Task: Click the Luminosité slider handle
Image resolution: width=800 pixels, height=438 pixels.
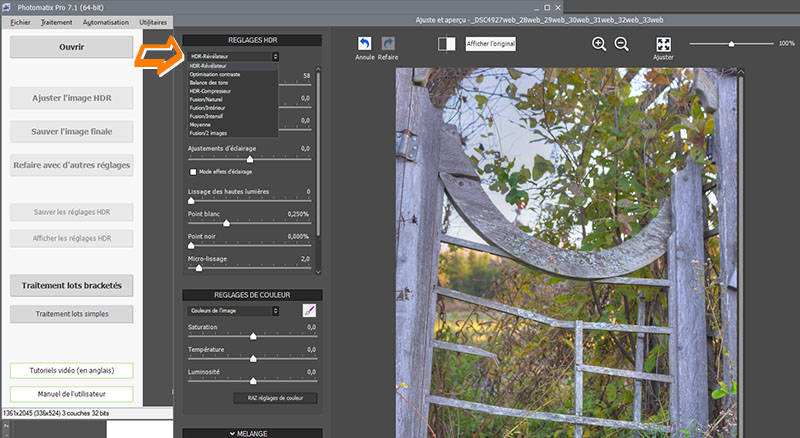Action: [x=253, y=381]
